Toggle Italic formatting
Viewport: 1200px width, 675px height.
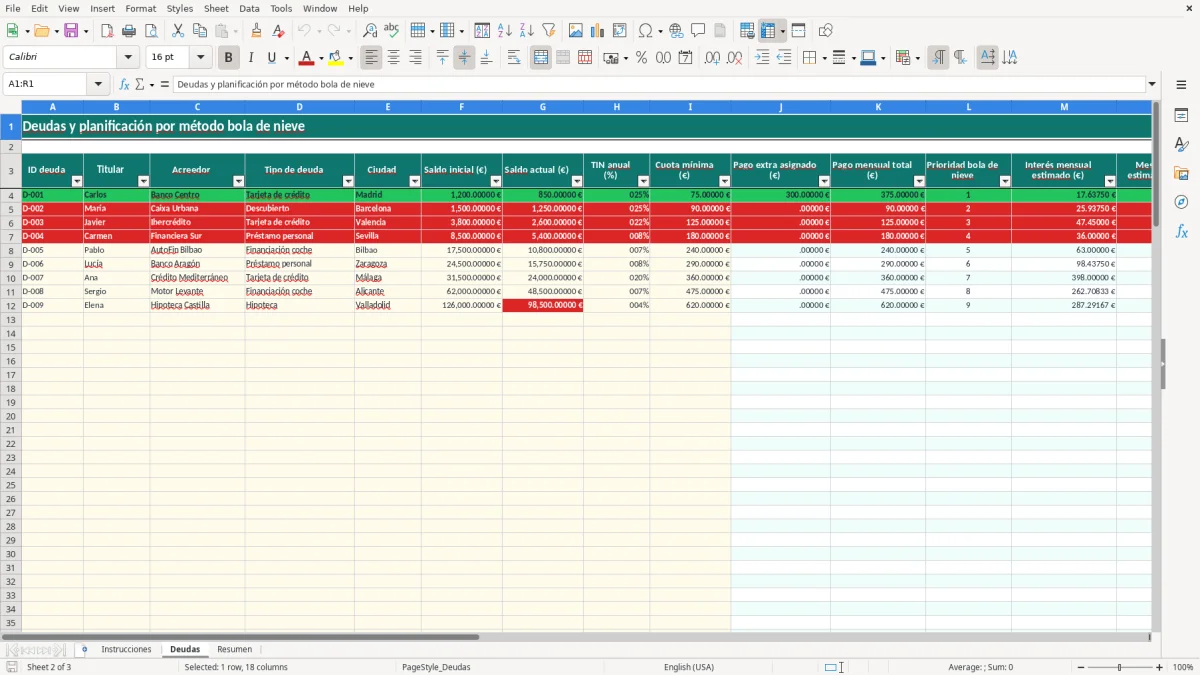250,58
